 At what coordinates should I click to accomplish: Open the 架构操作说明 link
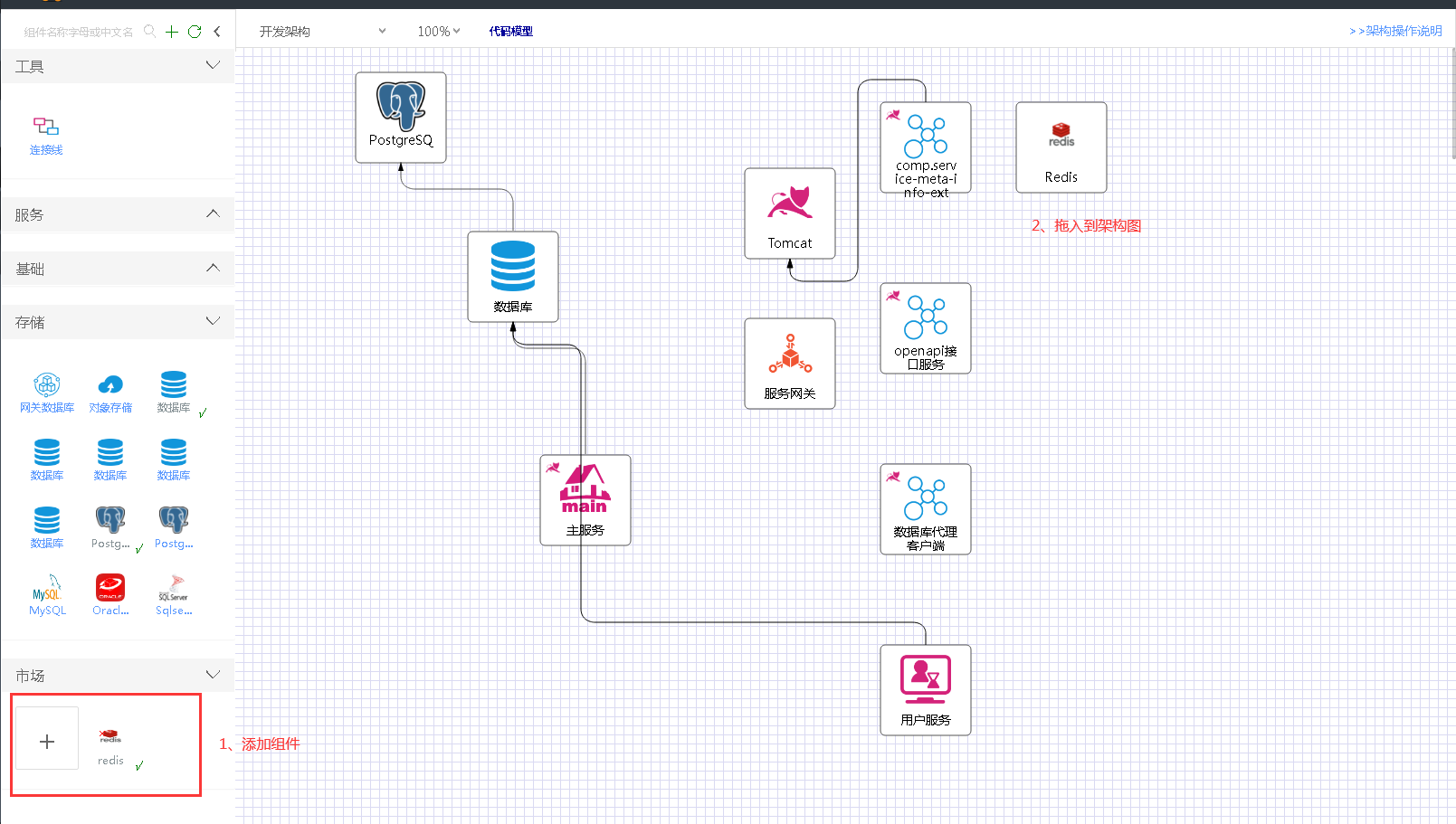tap(1395, 31)
